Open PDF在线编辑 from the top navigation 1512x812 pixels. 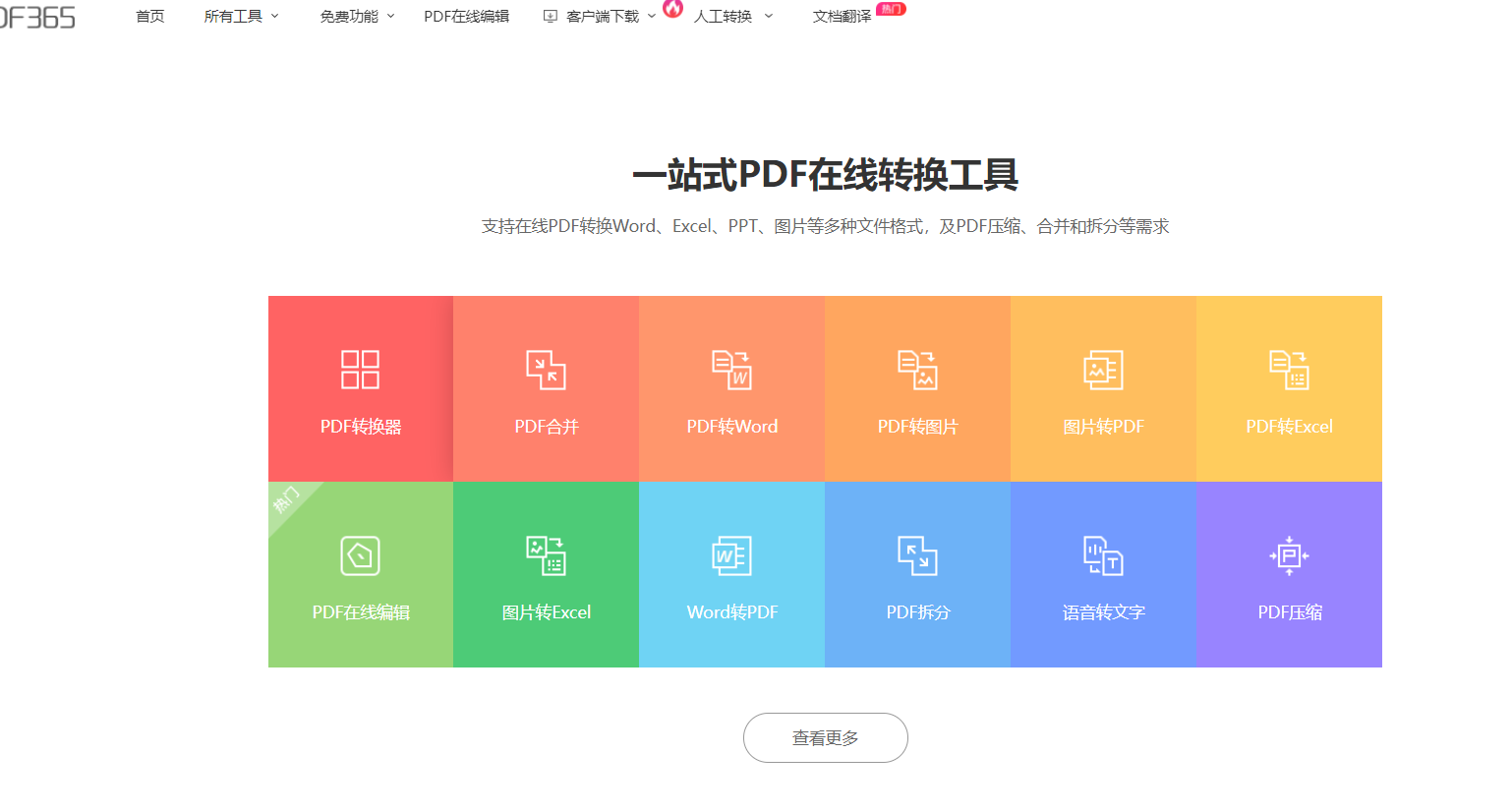[x=466, y=17]
